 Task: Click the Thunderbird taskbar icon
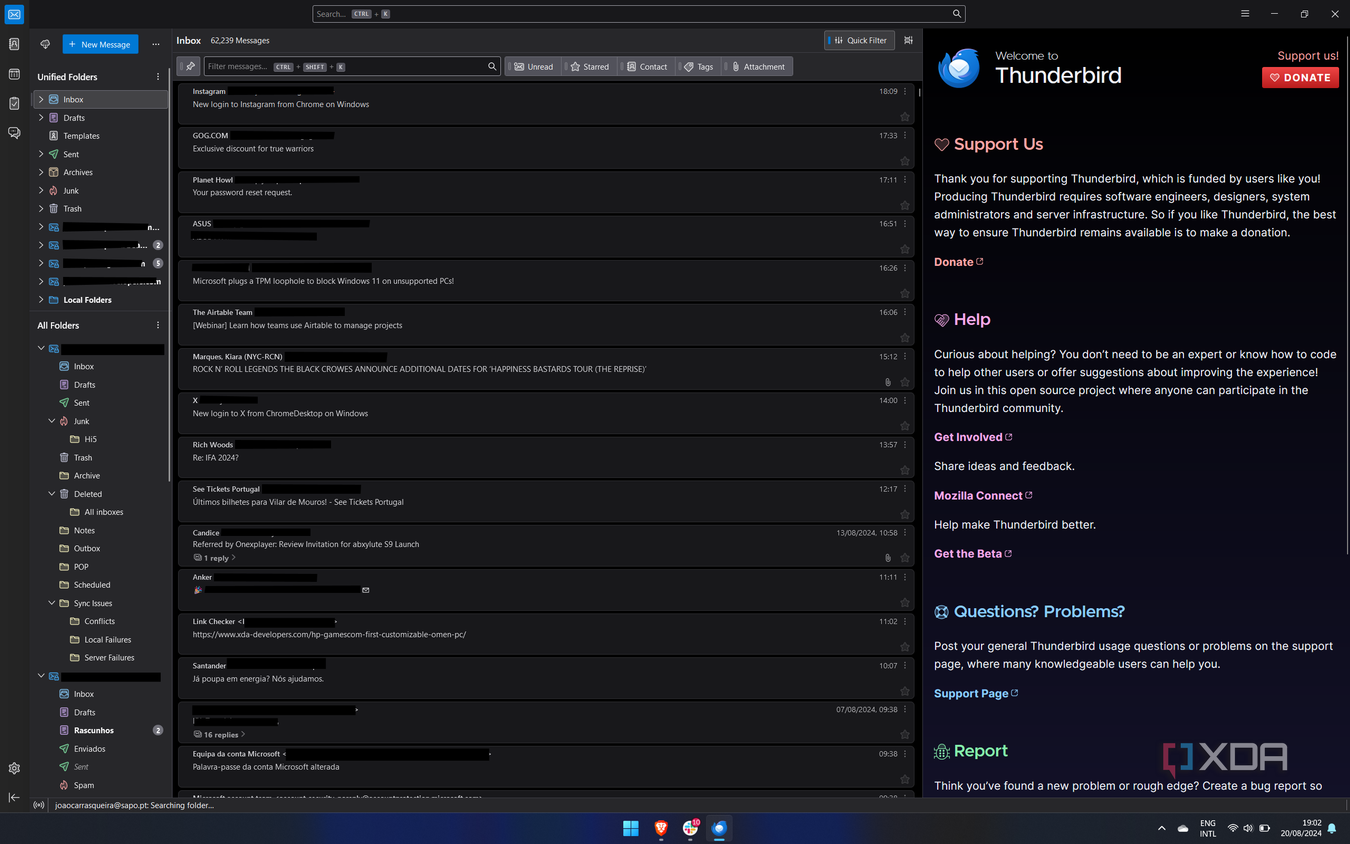[x=719, y=828]
